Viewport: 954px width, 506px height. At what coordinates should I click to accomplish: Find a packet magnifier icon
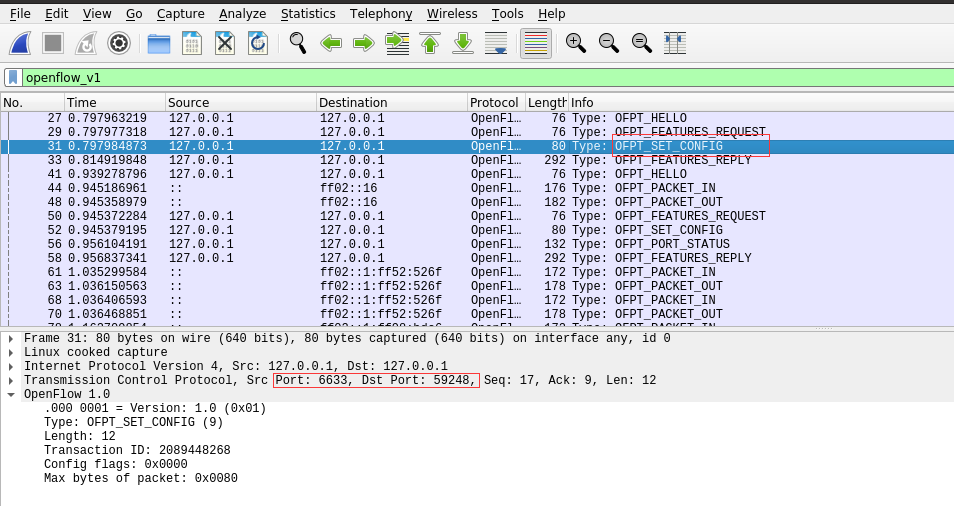coord(298,43)
